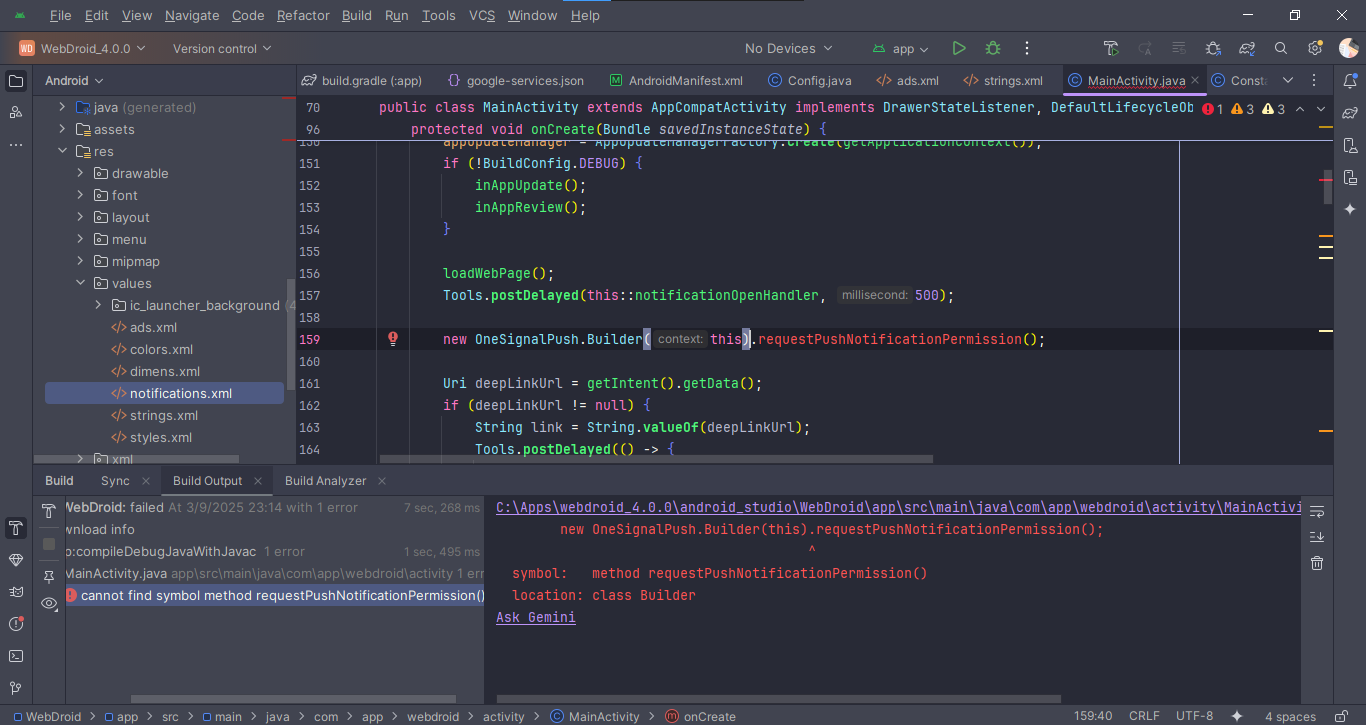Click the 4 spaces indent setting
Image resolution: width=1366 pixels, height=725 pixels.
(1290, 716)
